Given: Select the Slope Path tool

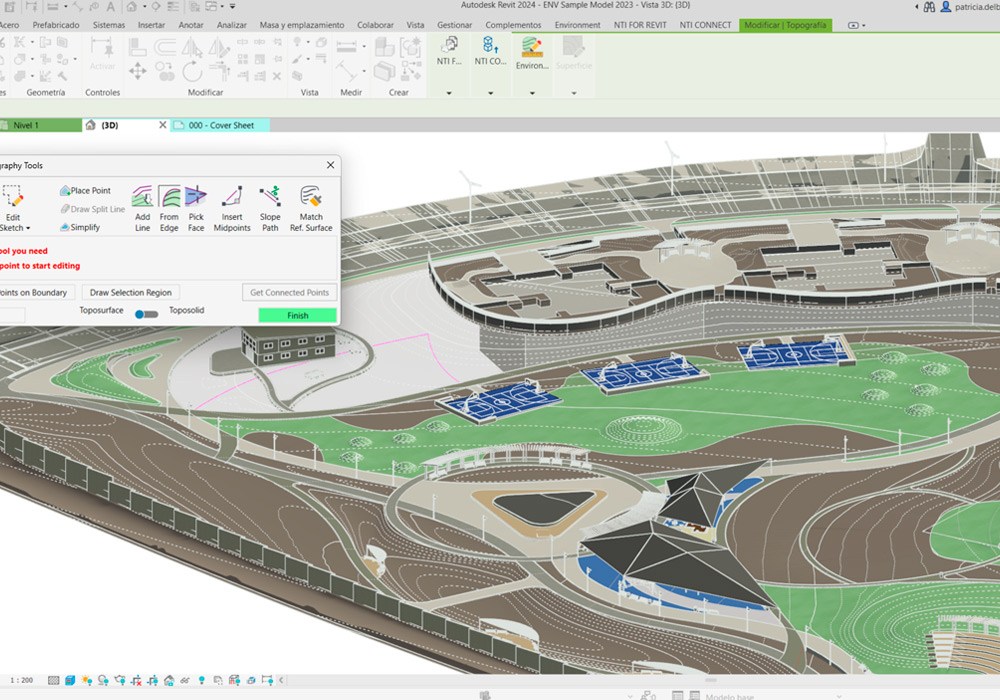Looking at the screenshot, I should (x=270, y=206).
